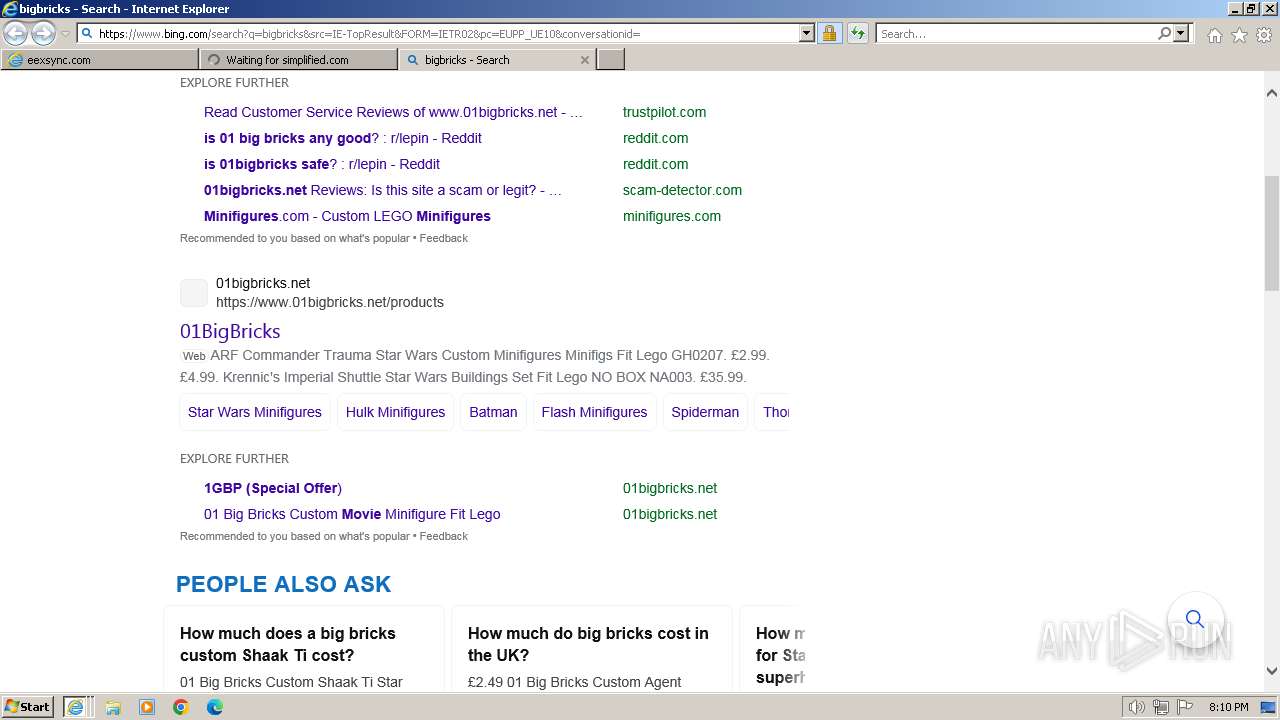Image resolution: width=1280 pixels, height=720 pixels.
Task: Open the Windows Start menu
Action: pyautogui.click(x=28, y=706)
